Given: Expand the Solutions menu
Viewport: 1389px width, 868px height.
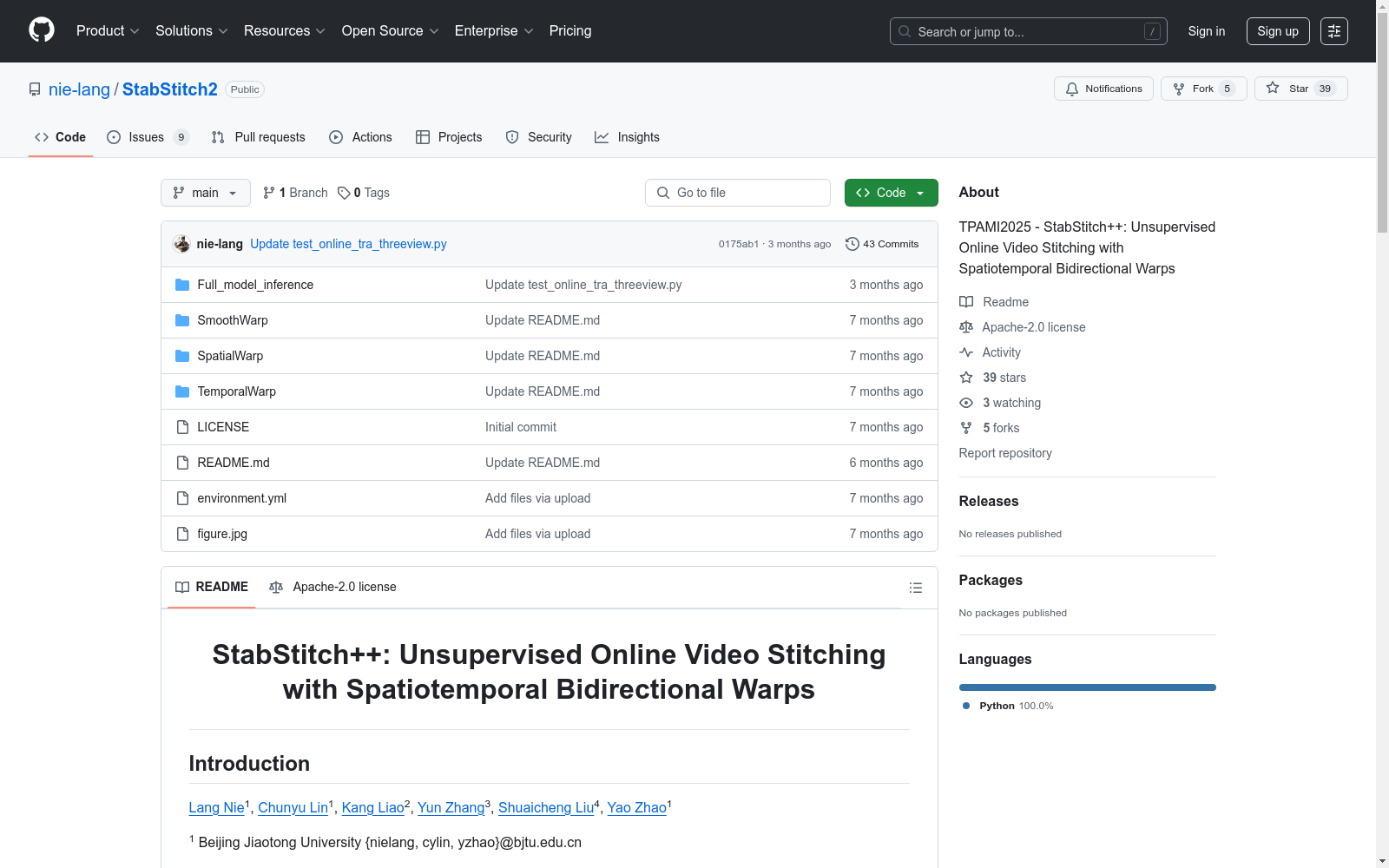Looking at the screenshot, I should [x=192, y=31].
